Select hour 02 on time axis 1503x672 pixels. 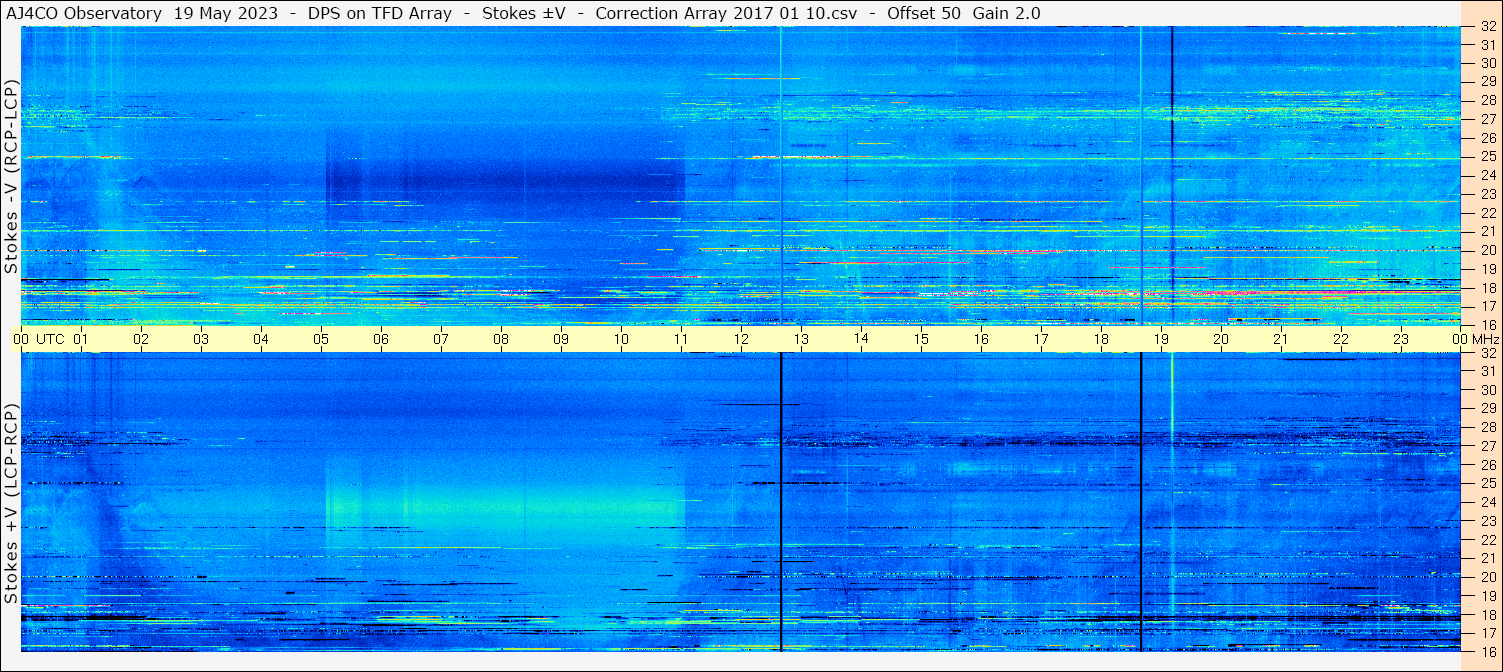coord(141,339)
